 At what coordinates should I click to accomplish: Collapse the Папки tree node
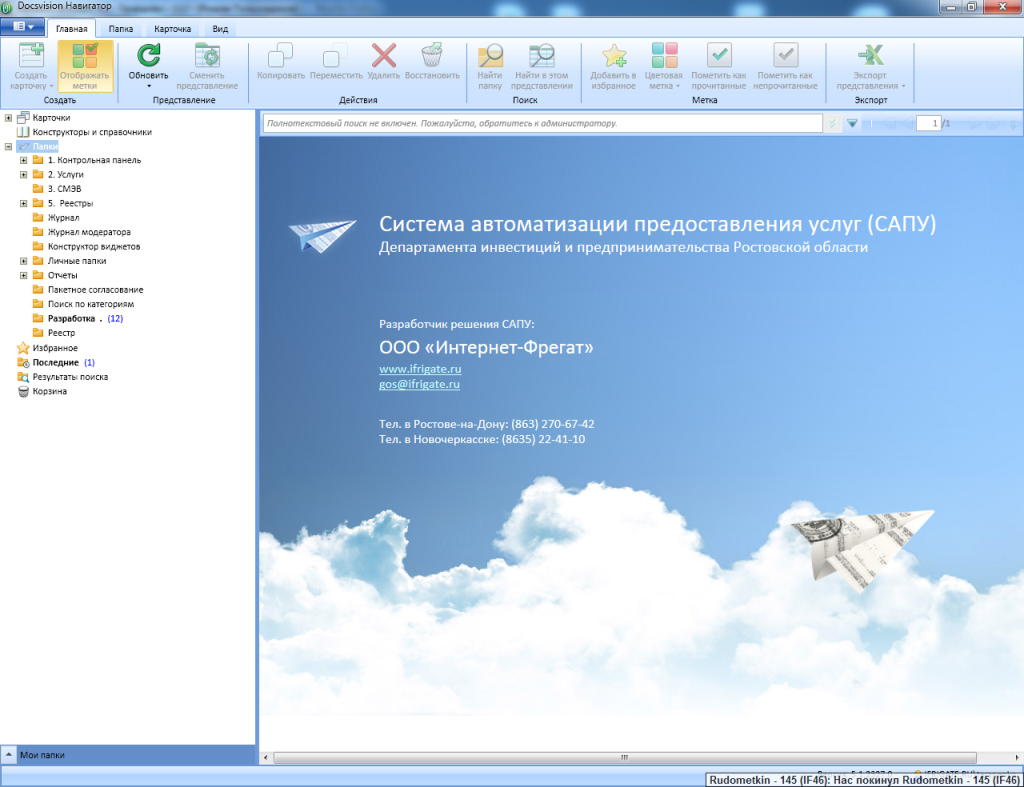[8, 146]
